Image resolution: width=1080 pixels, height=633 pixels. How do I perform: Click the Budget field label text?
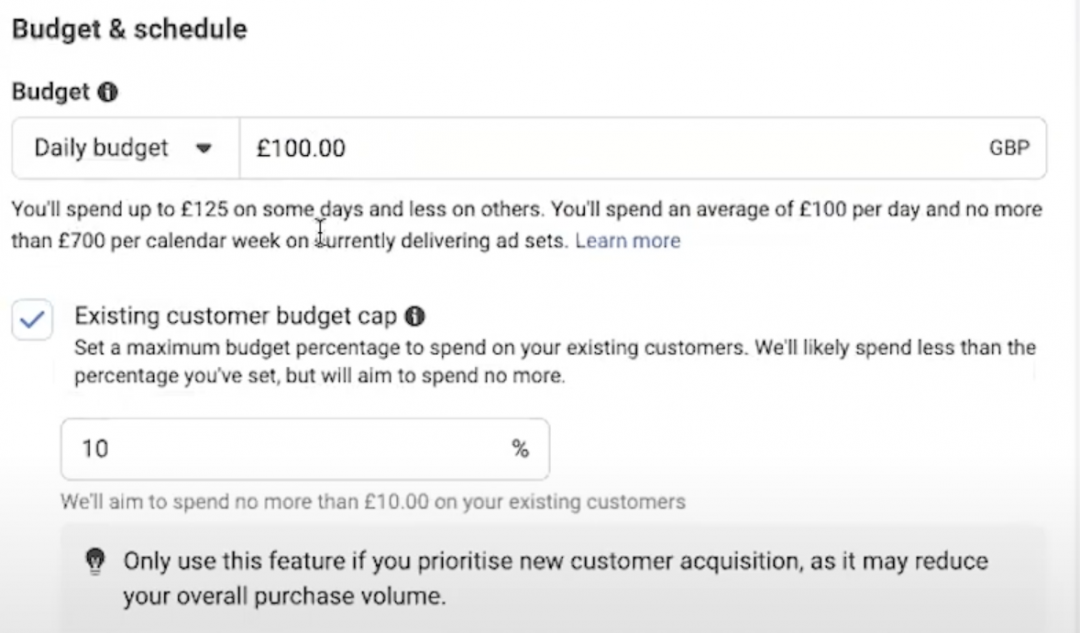click(x=51, y=92)
